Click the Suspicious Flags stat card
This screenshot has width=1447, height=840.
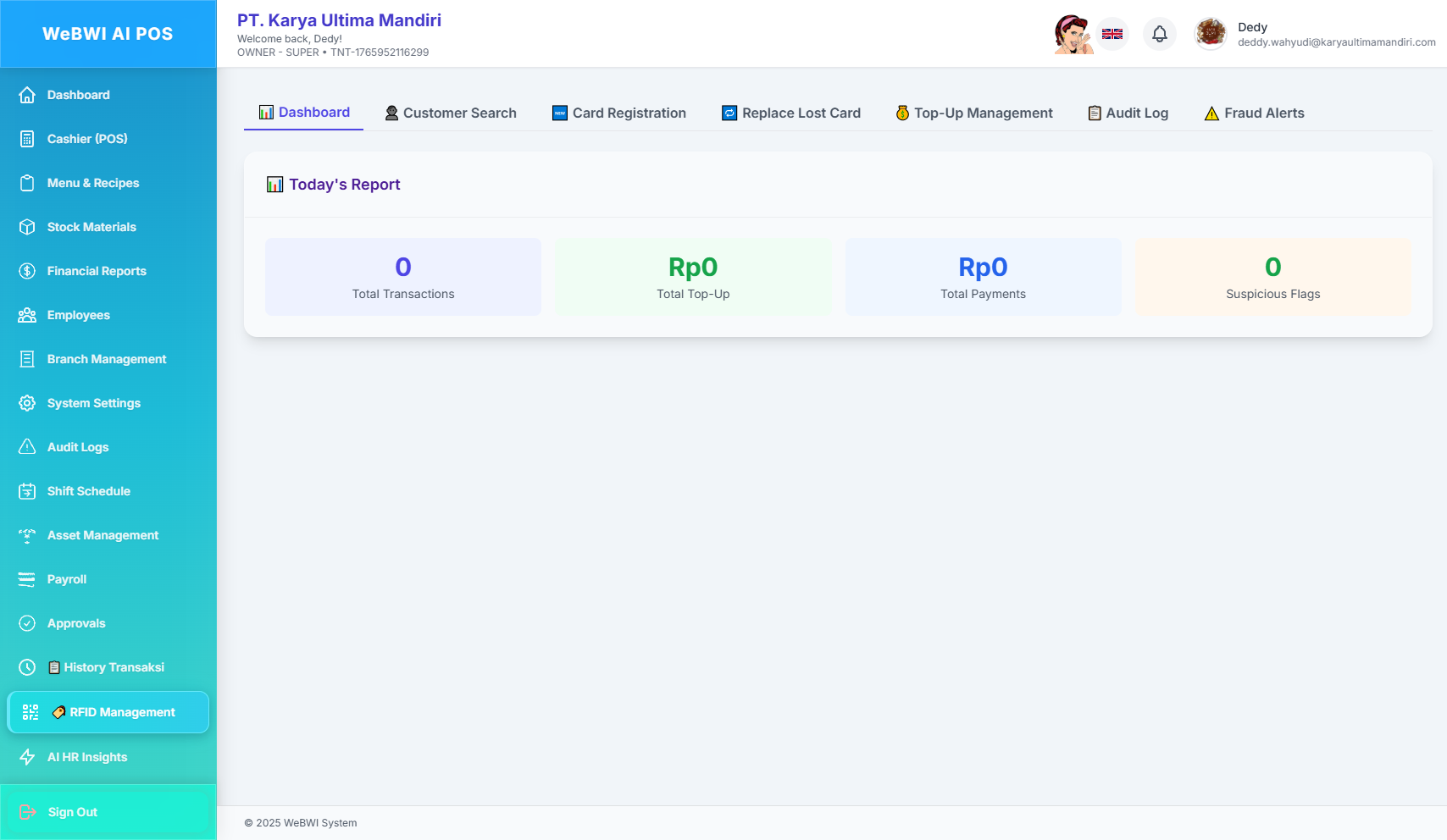(x=1272, y=277)
